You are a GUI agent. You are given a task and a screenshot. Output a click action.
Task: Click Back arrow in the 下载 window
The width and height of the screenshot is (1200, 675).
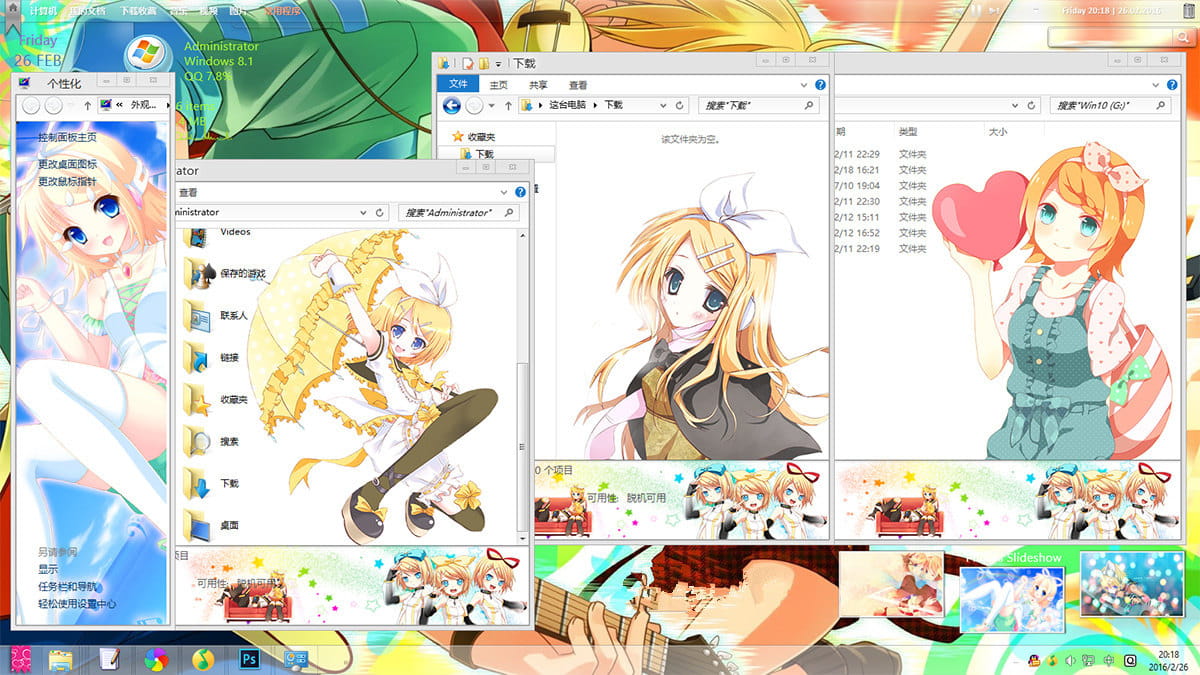point(452,105)
